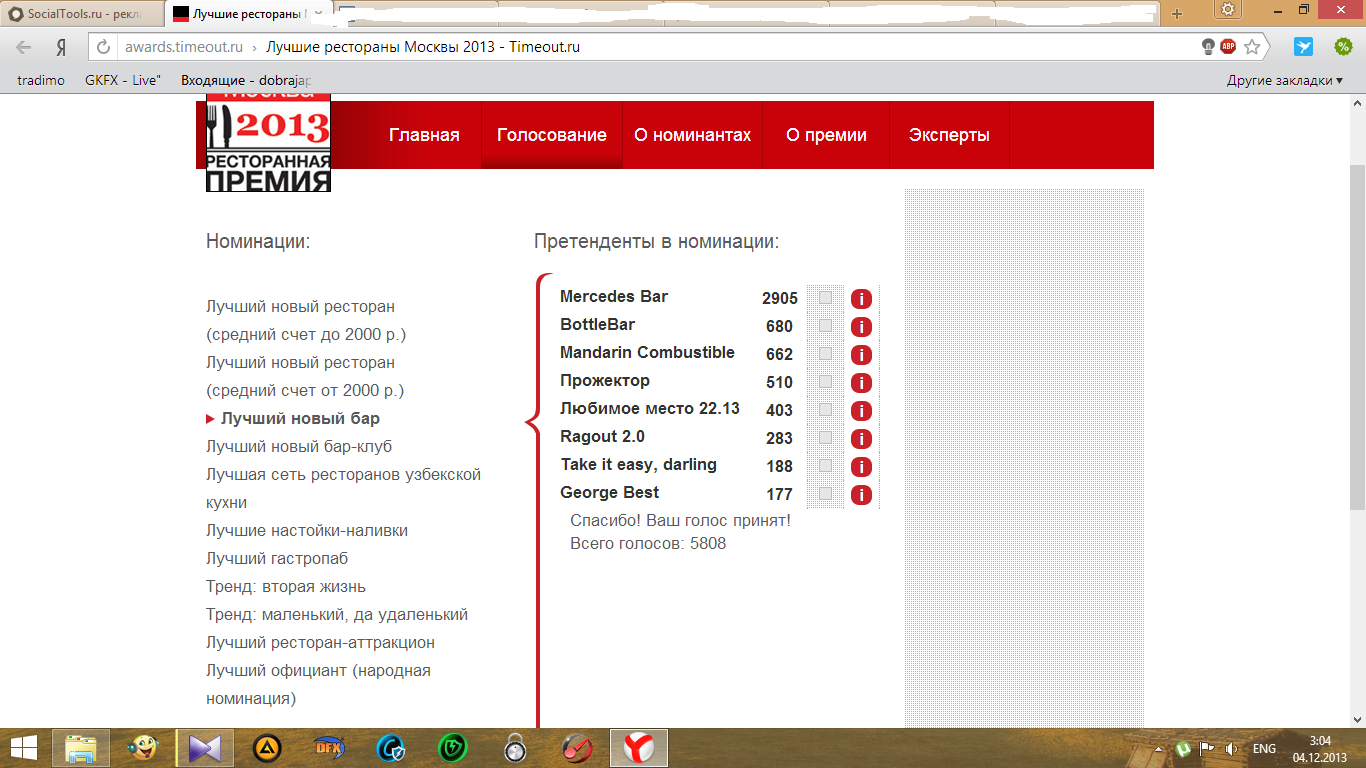Show info for Take it easy, darling
The height and width of the screenshot is (768, 1366).
[x=861, y=467]
